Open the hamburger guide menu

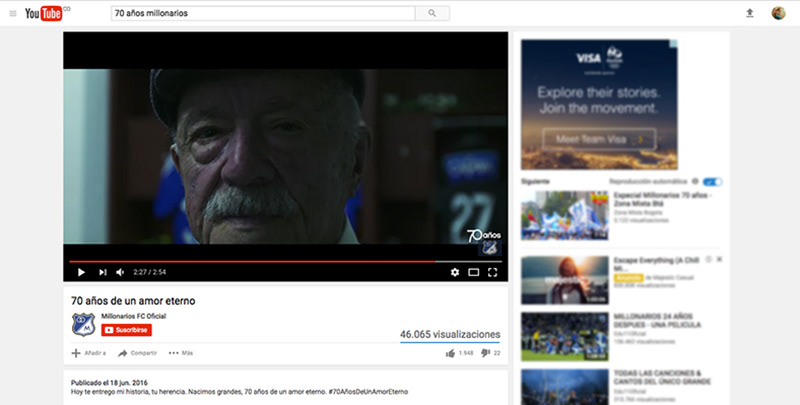pyautogui.click(x=13, y=14)
